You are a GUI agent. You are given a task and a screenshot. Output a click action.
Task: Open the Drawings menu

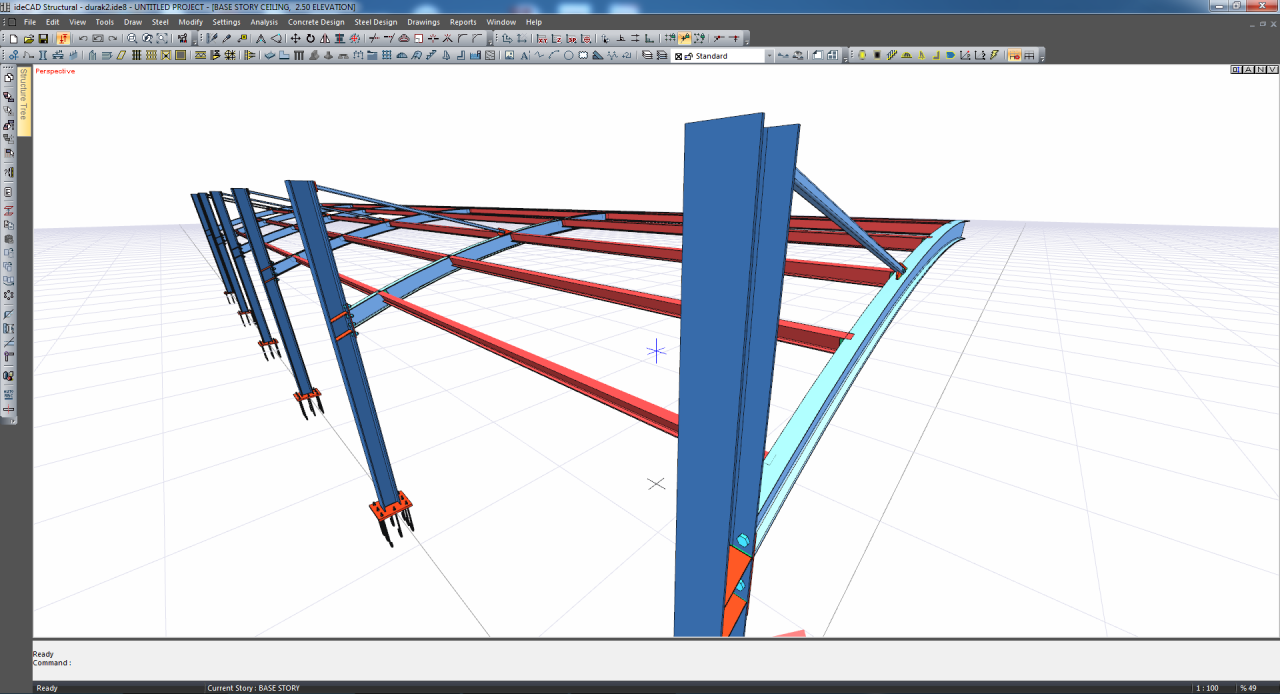click(423, 22)
